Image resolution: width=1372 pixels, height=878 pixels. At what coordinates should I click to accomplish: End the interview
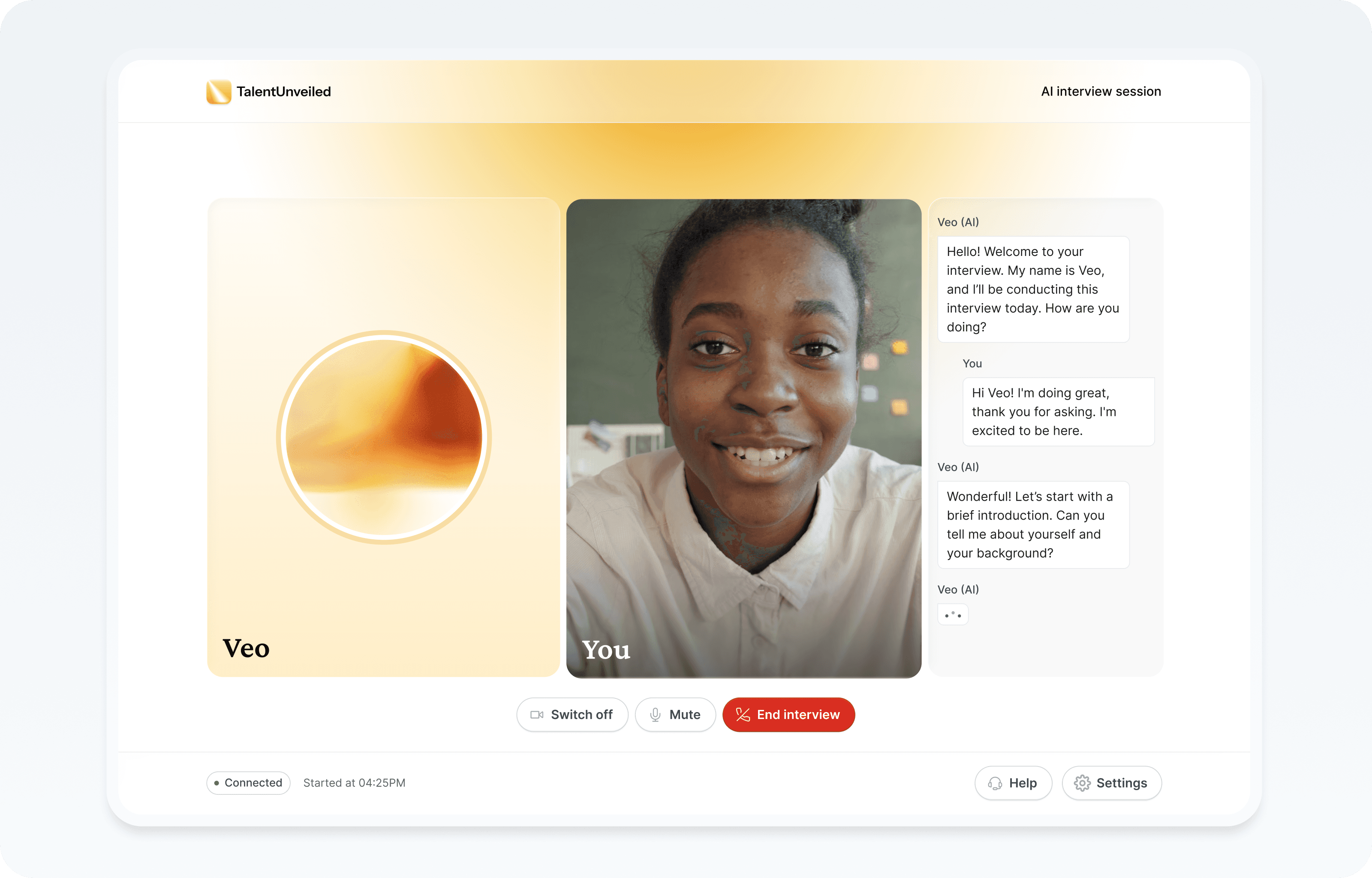coord(788,714)
